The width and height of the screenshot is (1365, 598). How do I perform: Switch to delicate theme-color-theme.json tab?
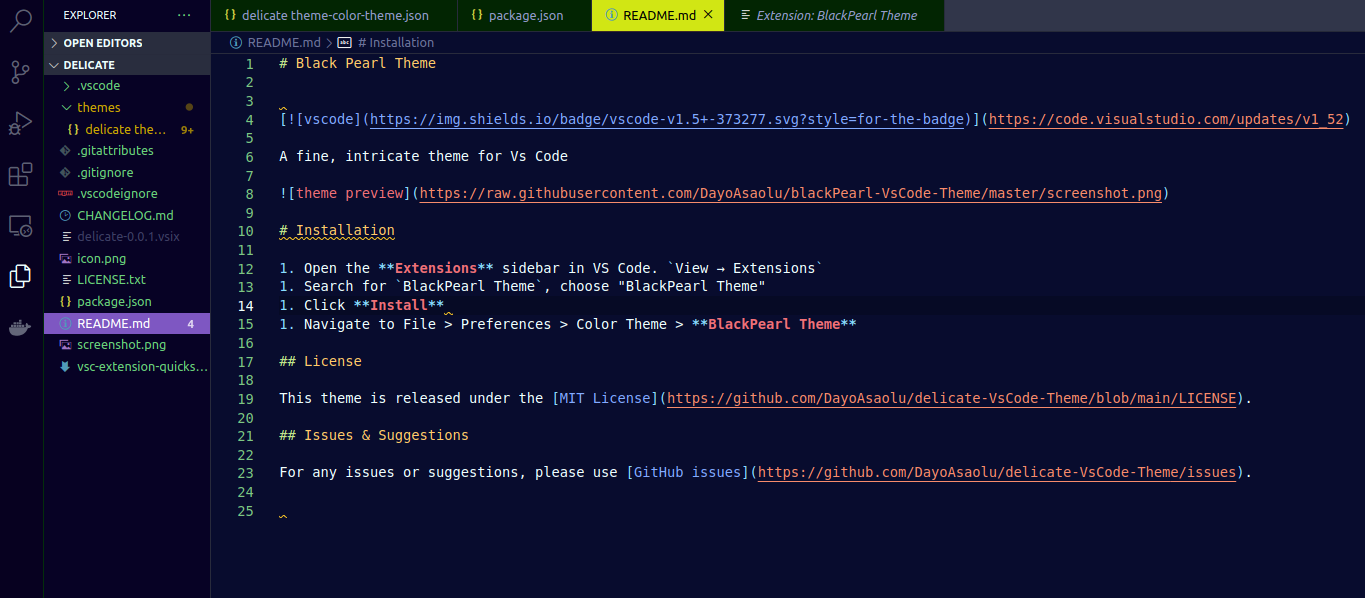tap(334, 15)
